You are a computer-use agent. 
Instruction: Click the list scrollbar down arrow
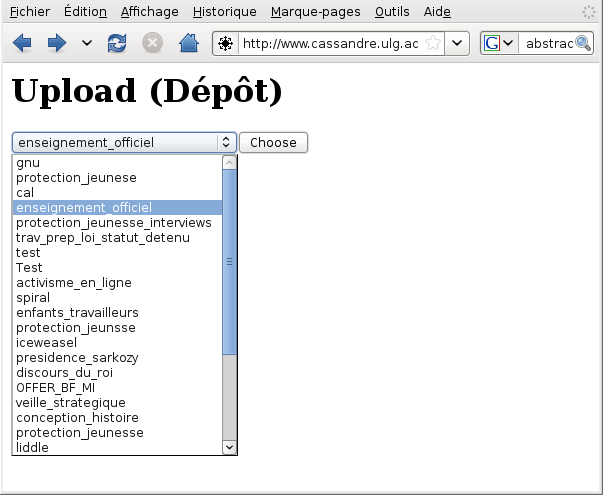229,447
